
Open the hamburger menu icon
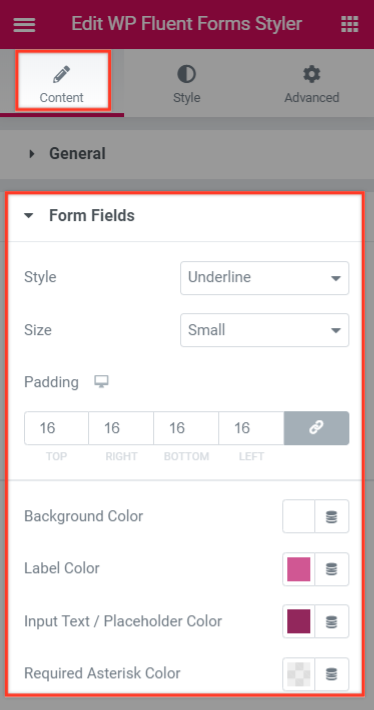click(x=24, y=24)
